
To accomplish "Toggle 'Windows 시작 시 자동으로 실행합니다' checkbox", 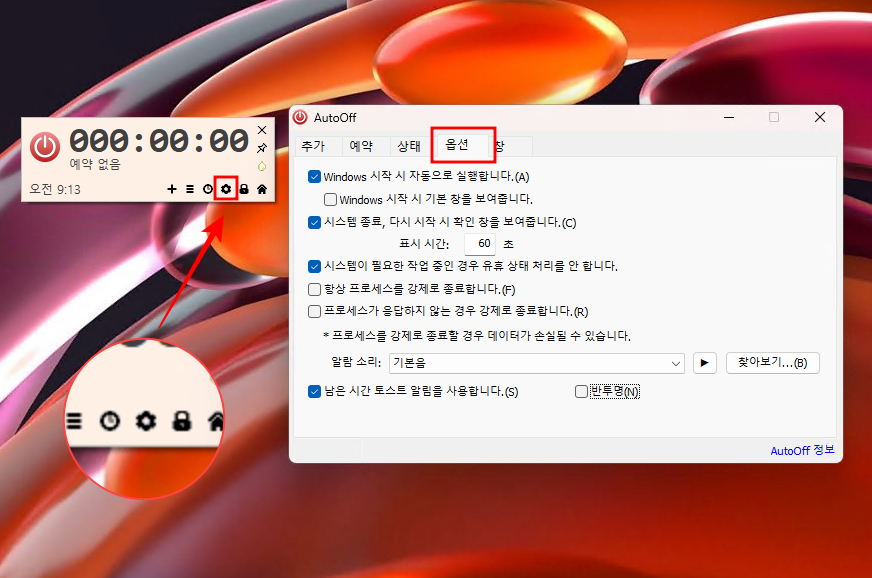I will 314,177.
